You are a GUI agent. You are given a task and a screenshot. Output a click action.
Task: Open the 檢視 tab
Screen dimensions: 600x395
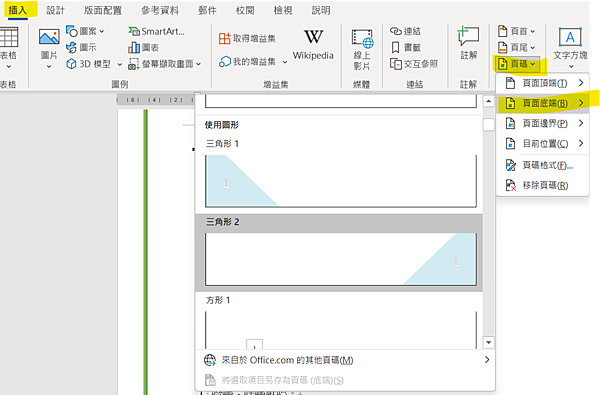[283, 10]
